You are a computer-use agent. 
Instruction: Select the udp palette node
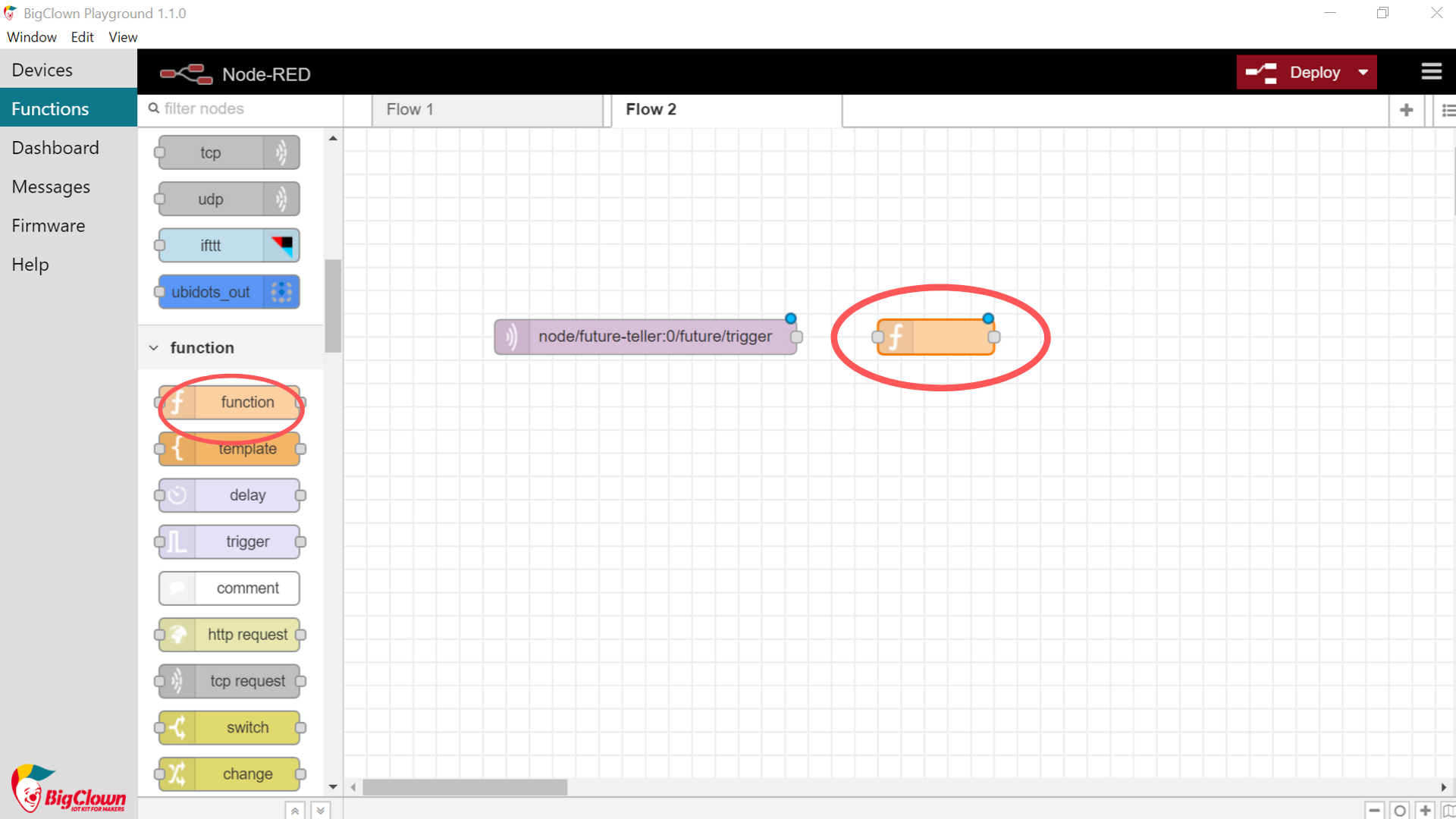pyautogui.click(x=229, y=199)
